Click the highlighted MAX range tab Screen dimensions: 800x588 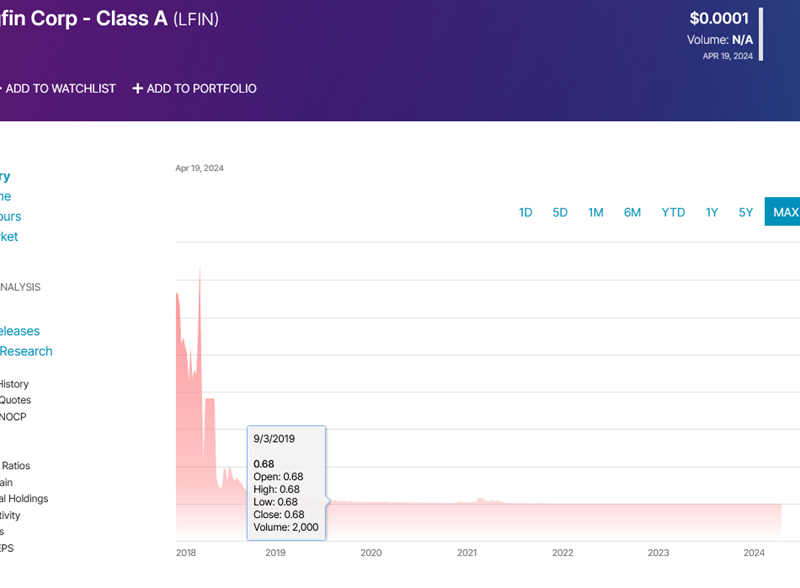click(784, 212)
